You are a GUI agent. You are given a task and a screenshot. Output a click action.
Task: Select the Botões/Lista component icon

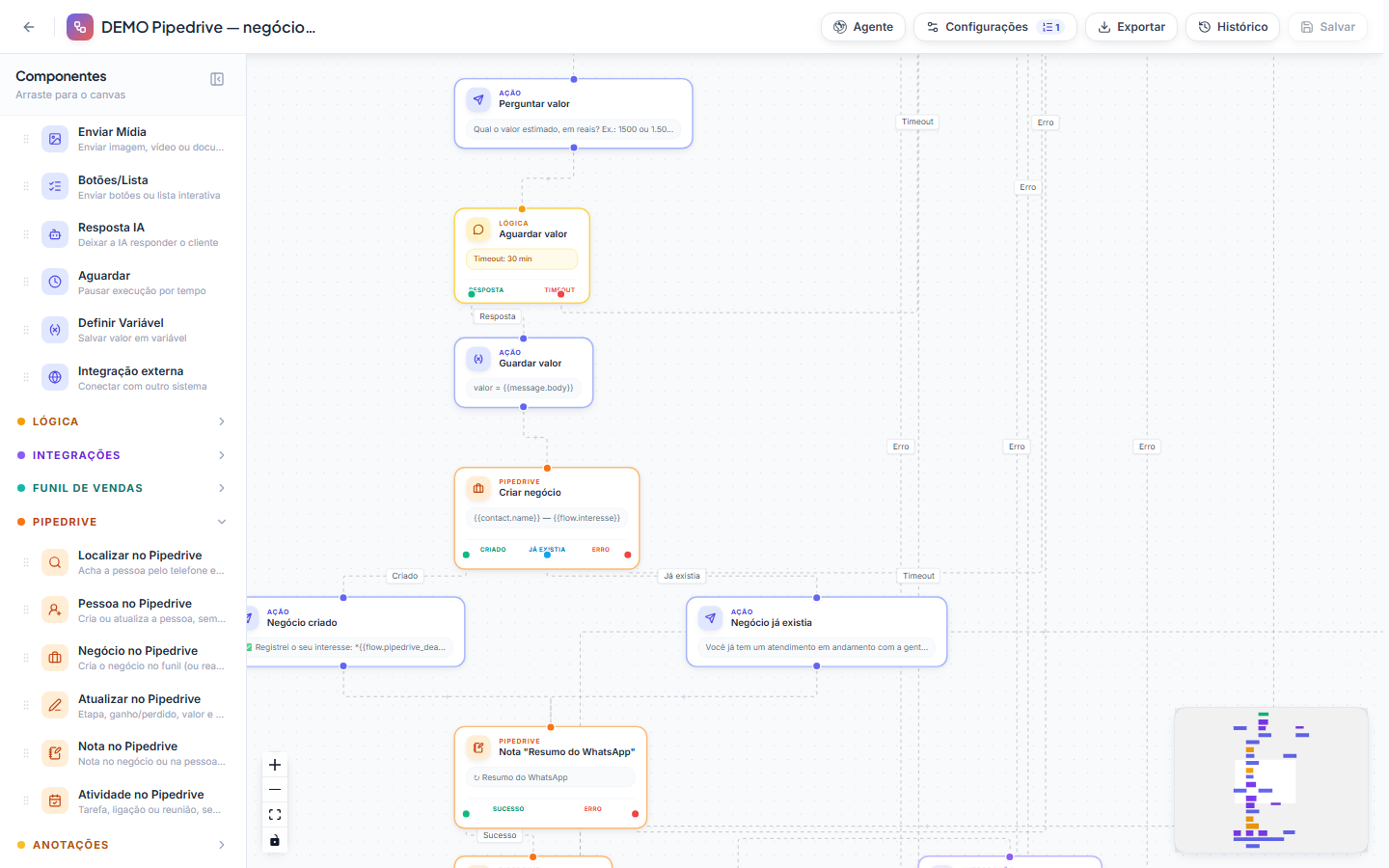click(x=55, y=187)
